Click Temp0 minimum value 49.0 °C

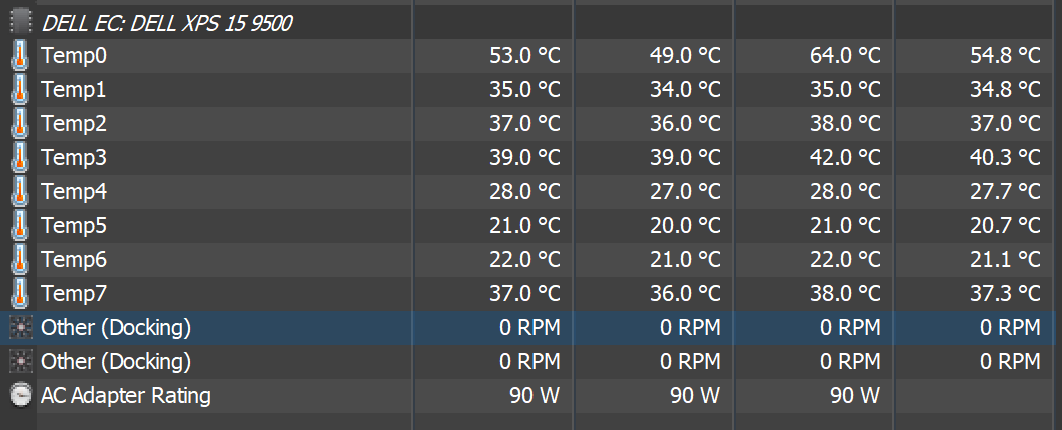pos(685,56)
